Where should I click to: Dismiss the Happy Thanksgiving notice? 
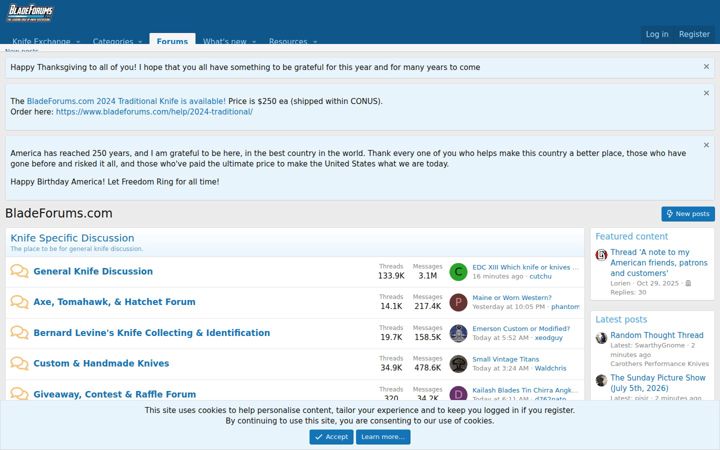pos(706,67)
